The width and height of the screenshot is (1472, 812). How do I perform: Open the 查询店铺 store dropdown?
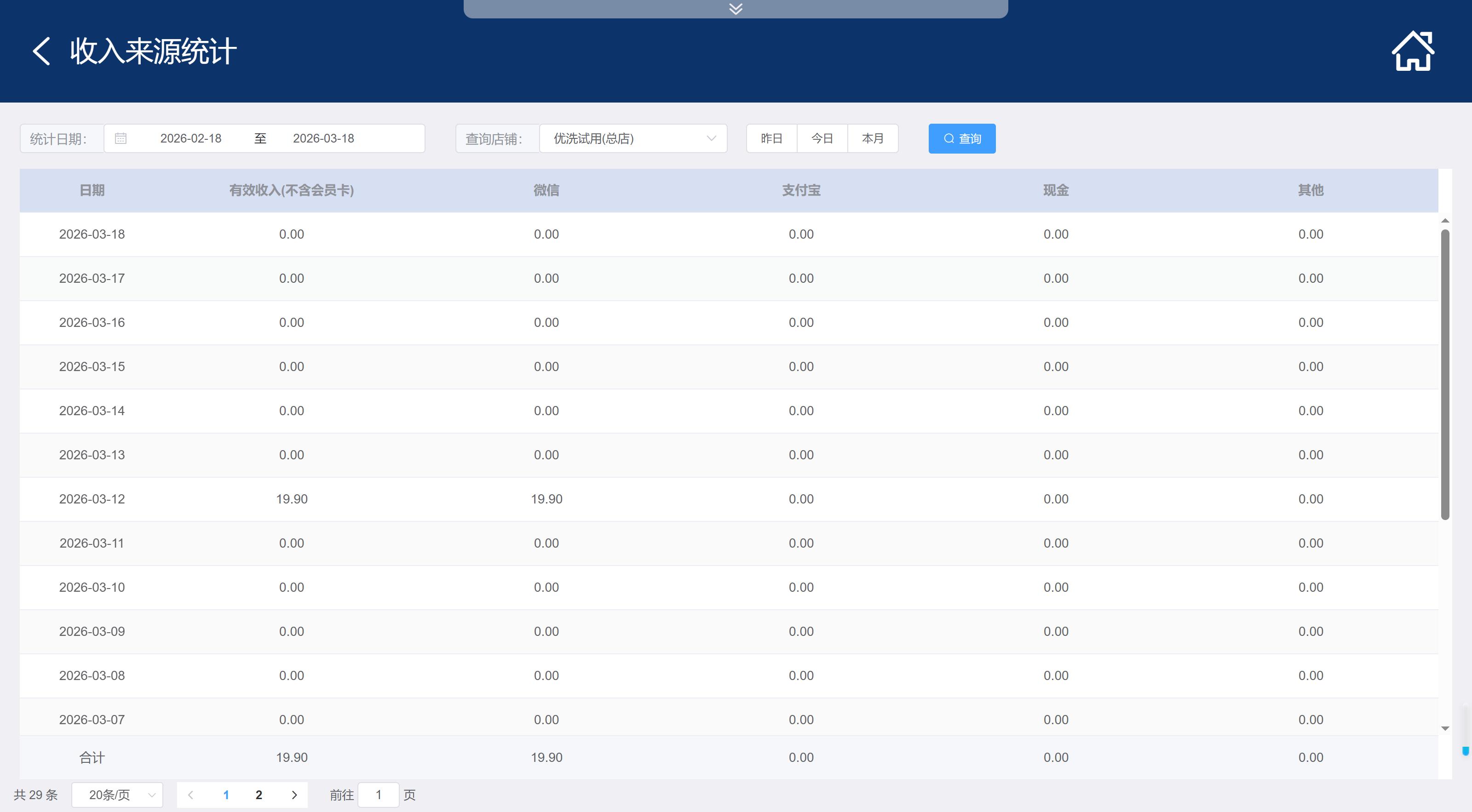coord(632,138)
